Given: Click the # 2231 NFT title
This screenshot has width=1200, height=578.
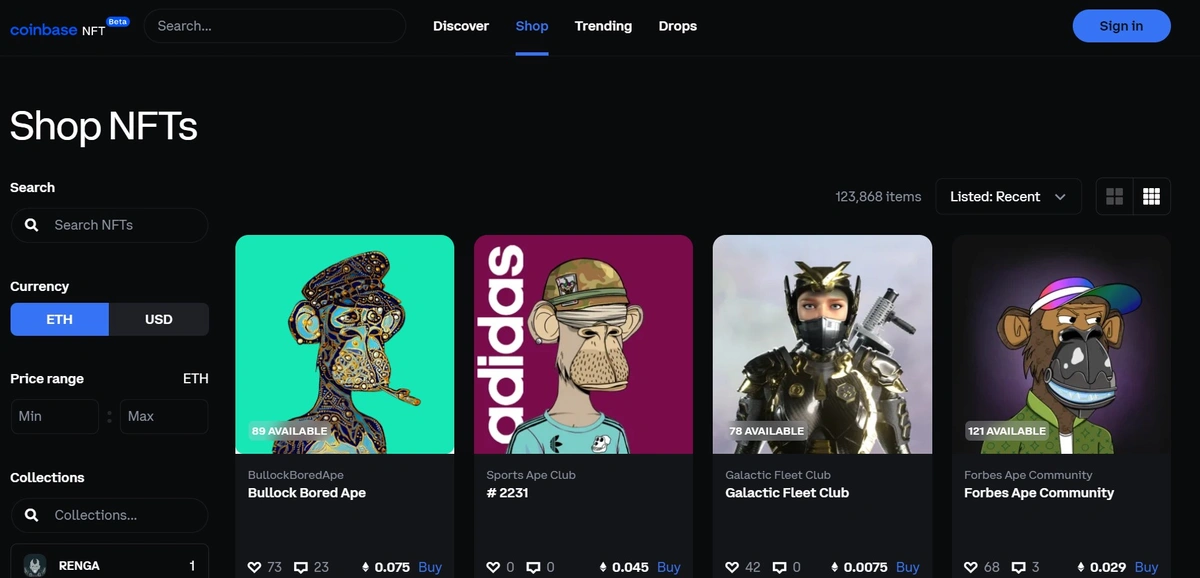Looking at the screenshot, I should 507,493.
